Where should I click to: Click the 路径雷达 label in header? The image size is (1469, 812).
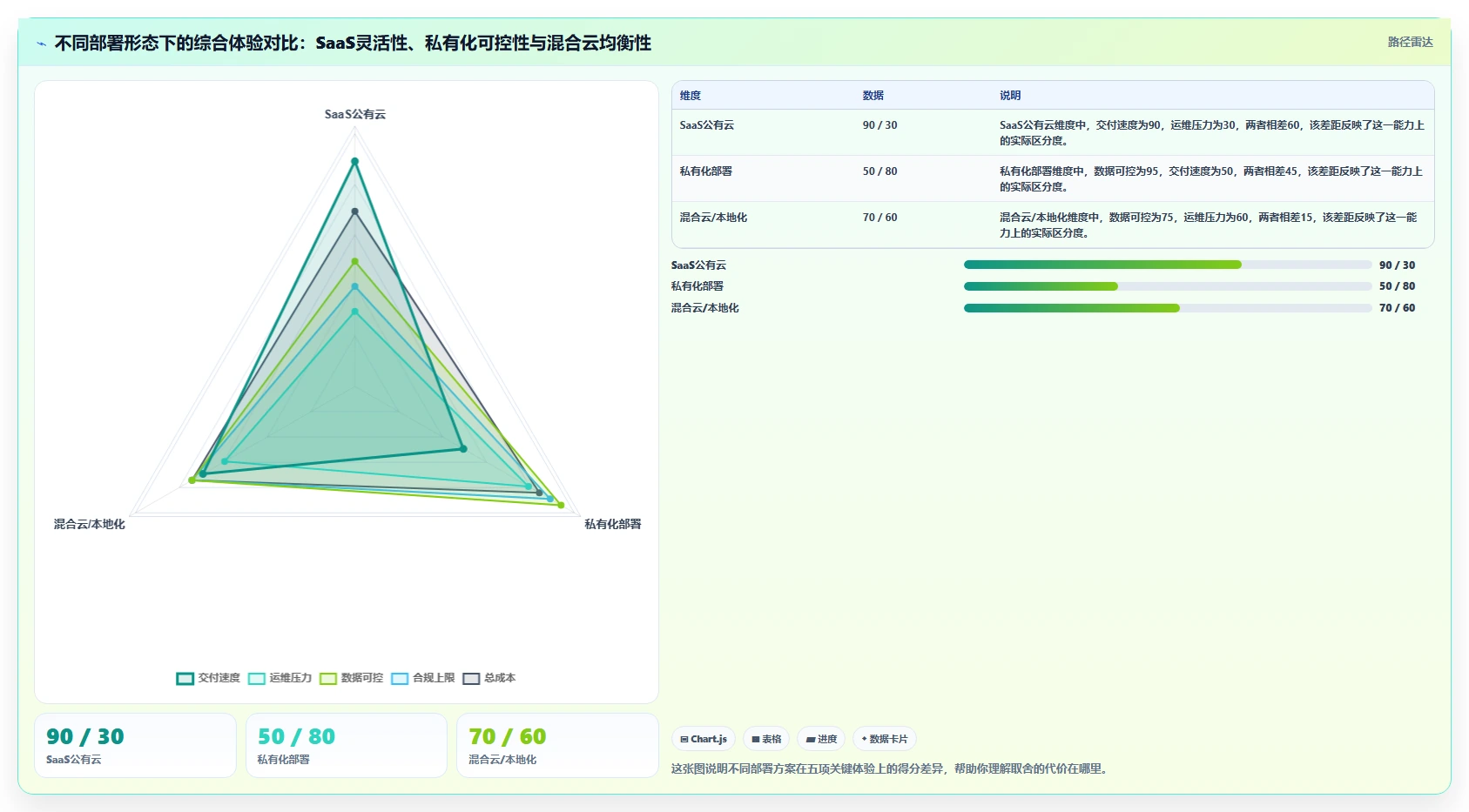pos(1411,42)
